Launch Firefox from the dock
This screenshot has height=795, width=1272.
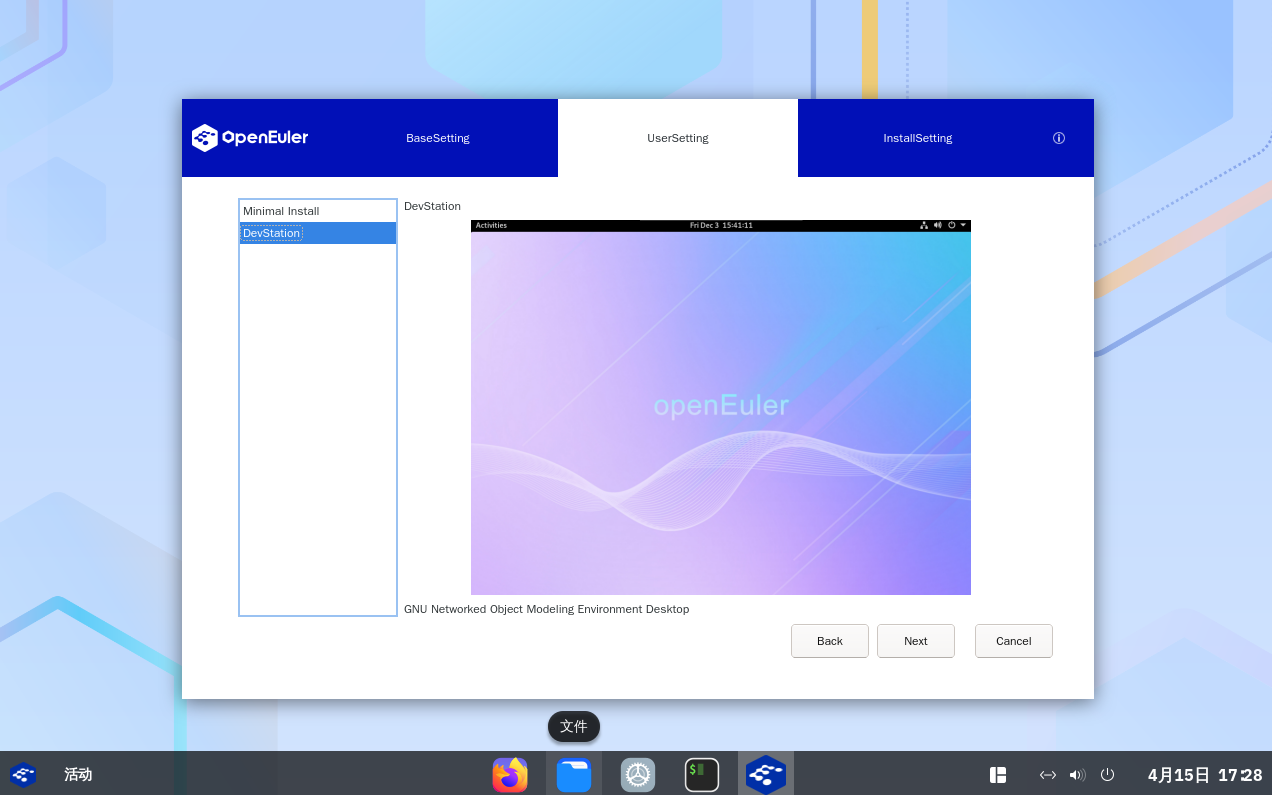[510, 775]
